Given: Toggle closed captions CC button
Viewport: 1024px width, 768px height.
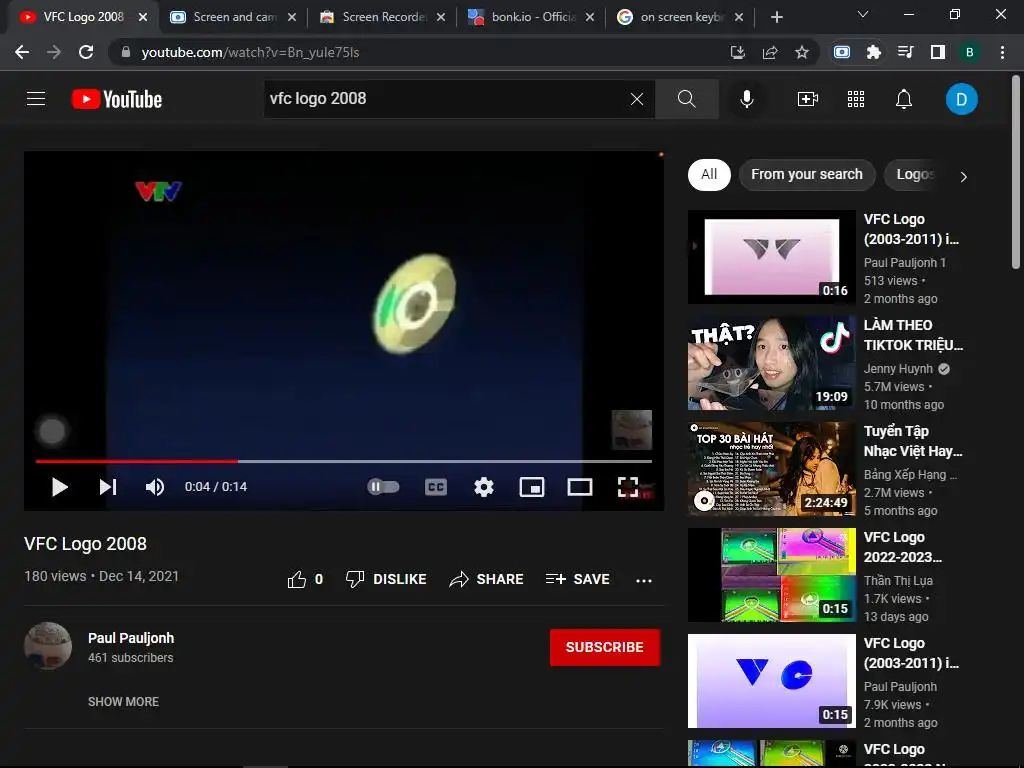Looking at the screenshot, I should pyautogui.click(x=436, y=487).
